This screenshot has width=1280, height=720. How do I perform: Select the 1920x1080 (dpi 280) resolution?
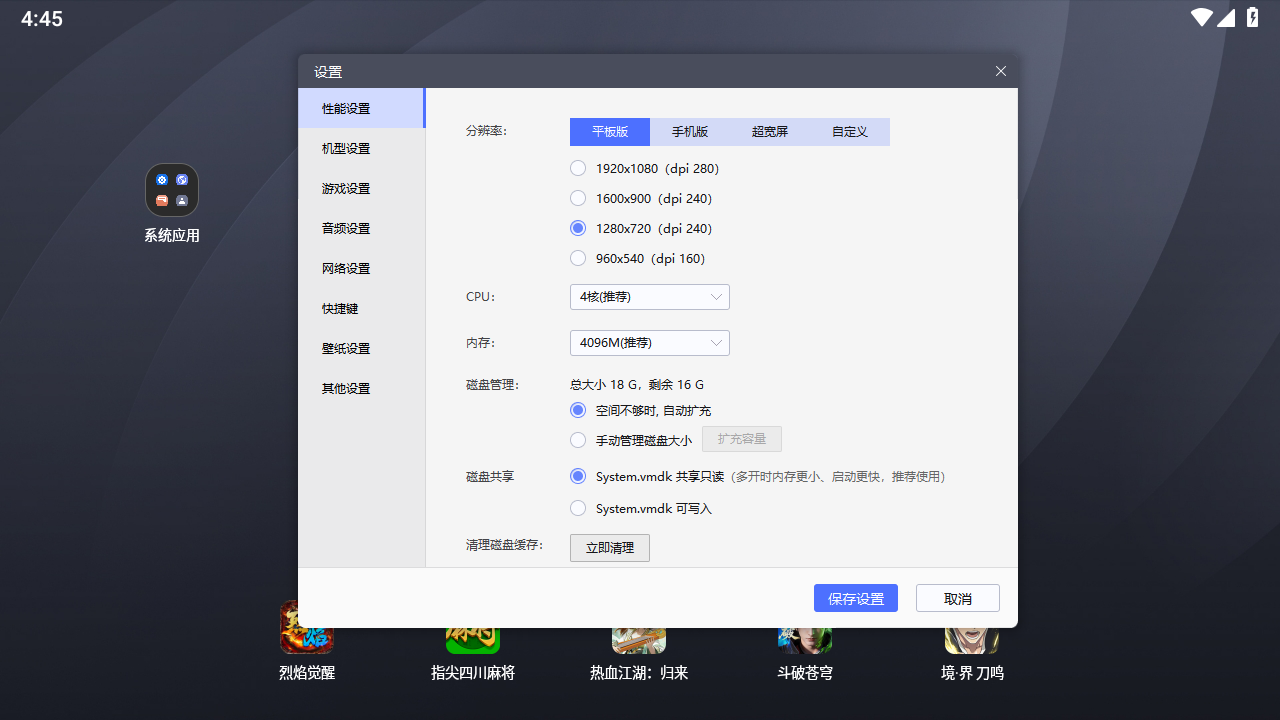pyautogui.click(x=578, y=168)
